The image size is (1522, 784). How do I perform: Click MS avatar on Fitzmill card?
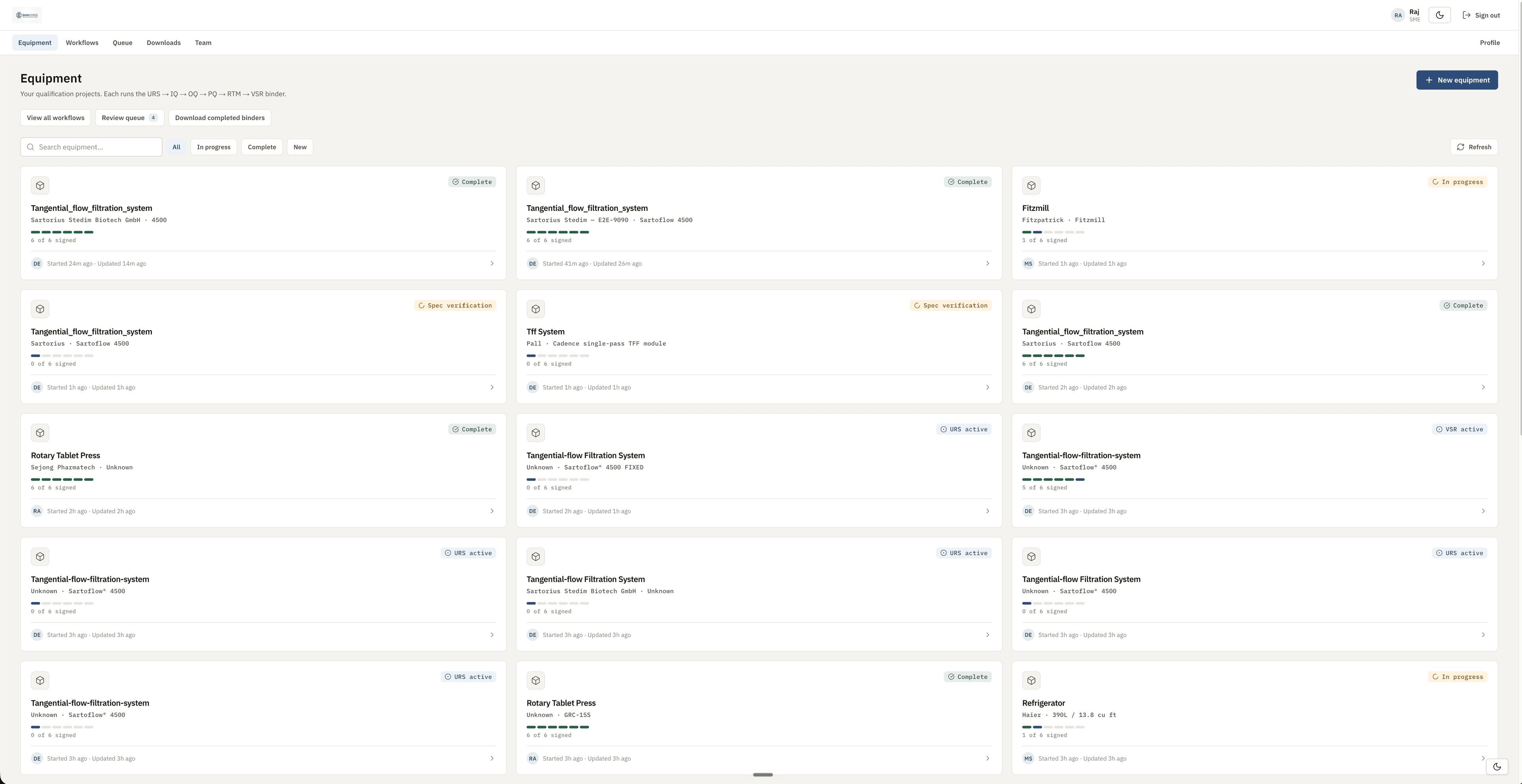click(x=1029, y=264)
